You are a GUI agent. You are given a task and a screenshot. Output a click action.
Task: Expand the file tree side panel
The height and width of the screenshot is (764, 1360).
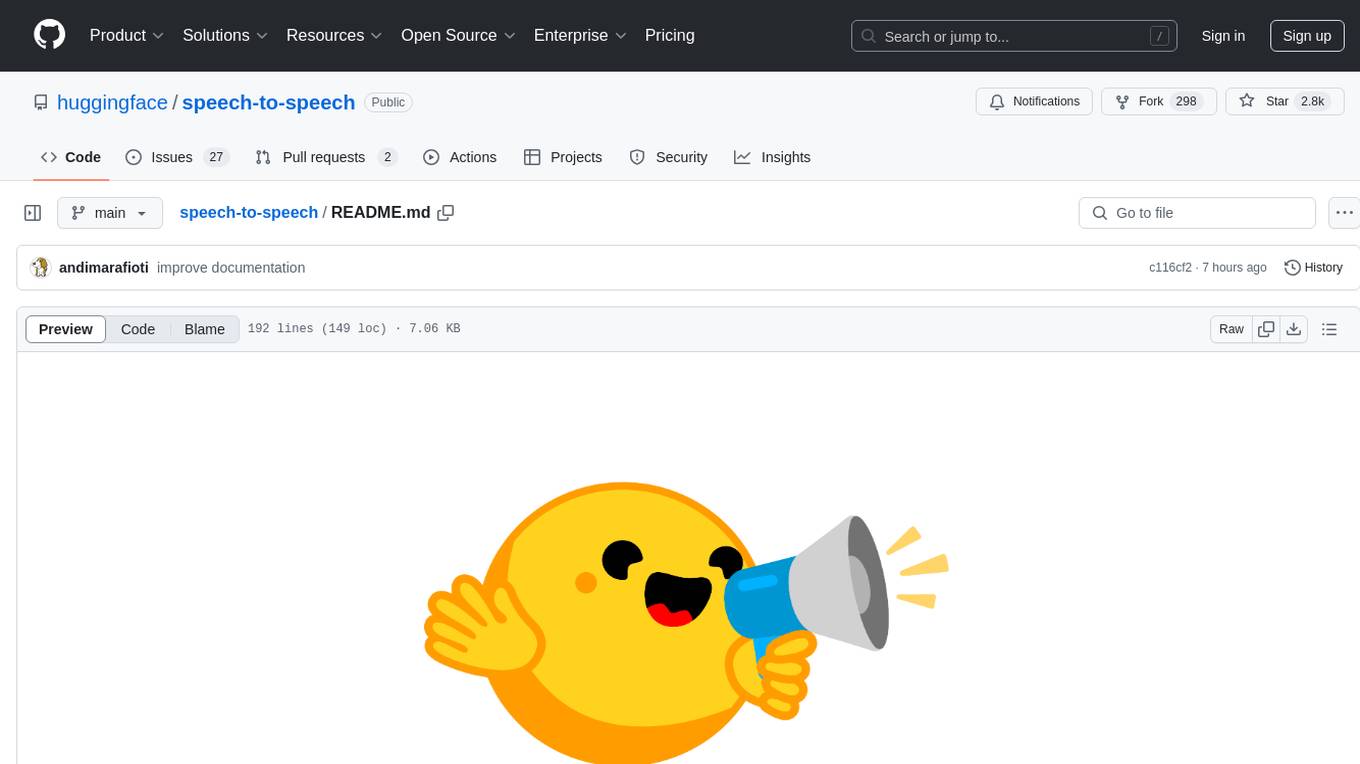pos(33,213)
